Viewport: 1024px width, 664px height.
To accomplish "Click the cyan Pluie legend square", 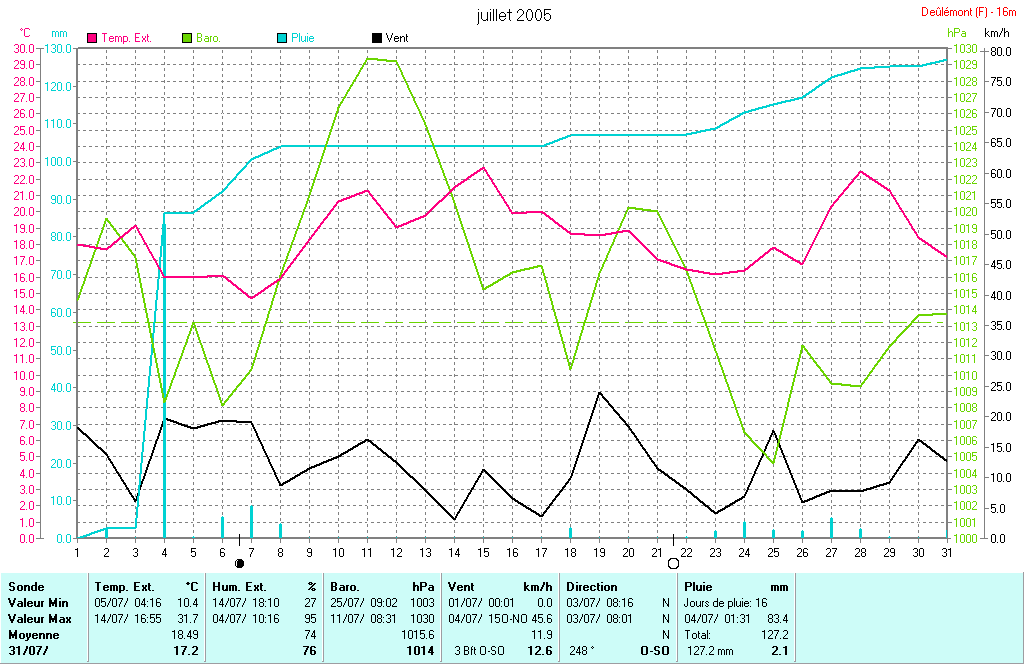I will pos(282,38).
